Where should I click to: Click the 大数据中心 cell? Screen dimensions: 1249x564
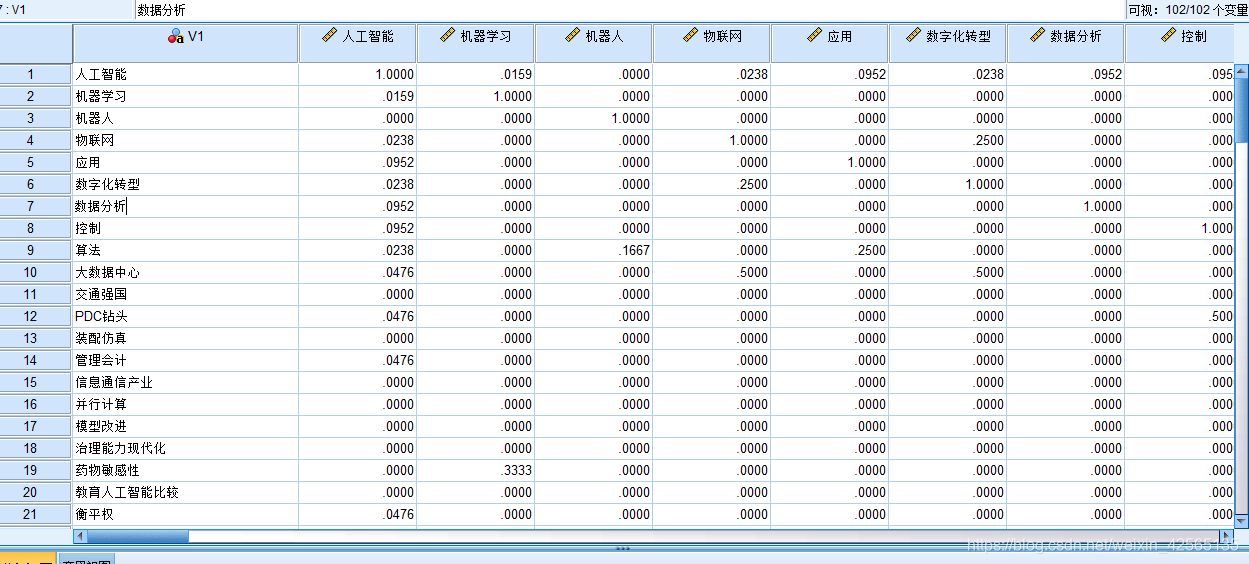click(x=186, y=272)
